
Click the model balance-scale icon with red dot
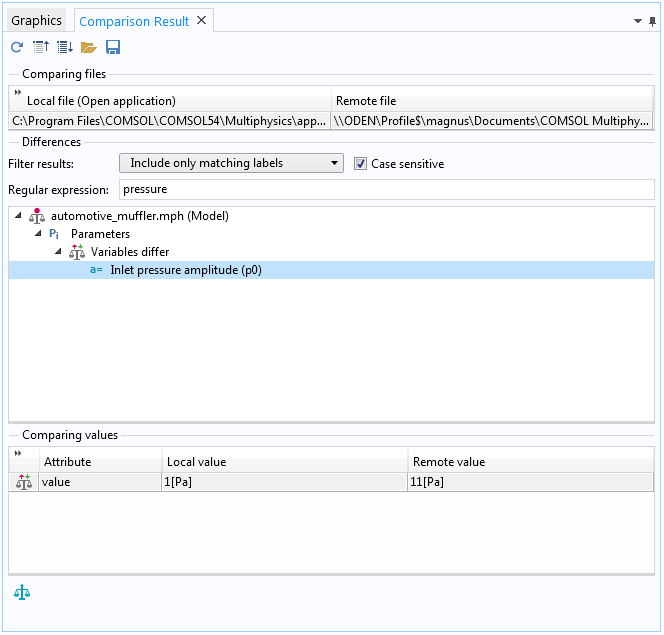pyautogui.click(x=37, y=216)
